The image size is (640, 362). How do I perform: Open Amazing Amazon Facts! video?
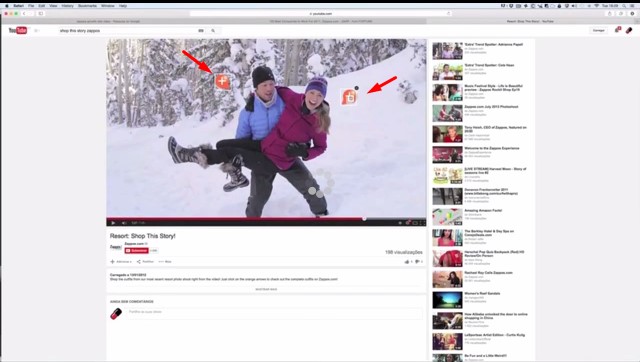pos(483,211)
